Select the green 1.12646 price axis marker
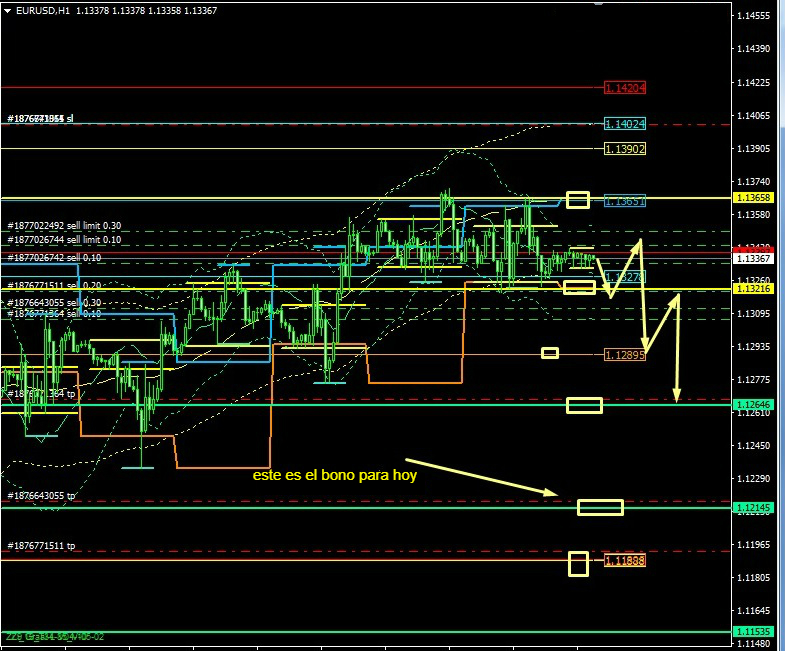 [x=752, y=405]
